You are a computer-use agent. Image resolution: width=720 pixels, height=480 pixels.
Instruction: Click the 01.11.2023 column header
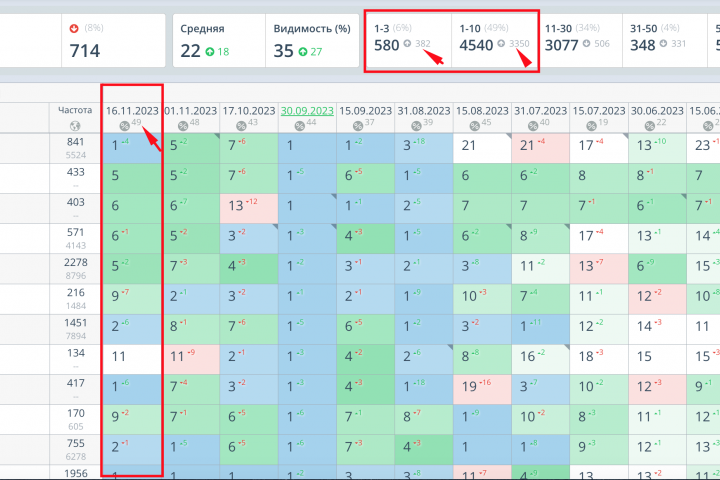click(x=191, y=118)
